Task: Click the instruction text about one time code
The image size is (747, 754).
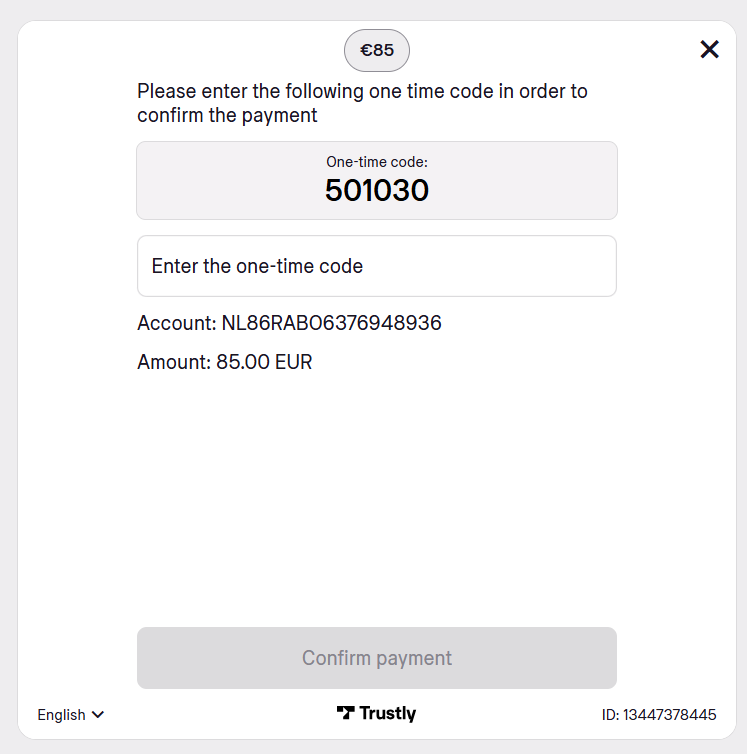Action: 362,103
